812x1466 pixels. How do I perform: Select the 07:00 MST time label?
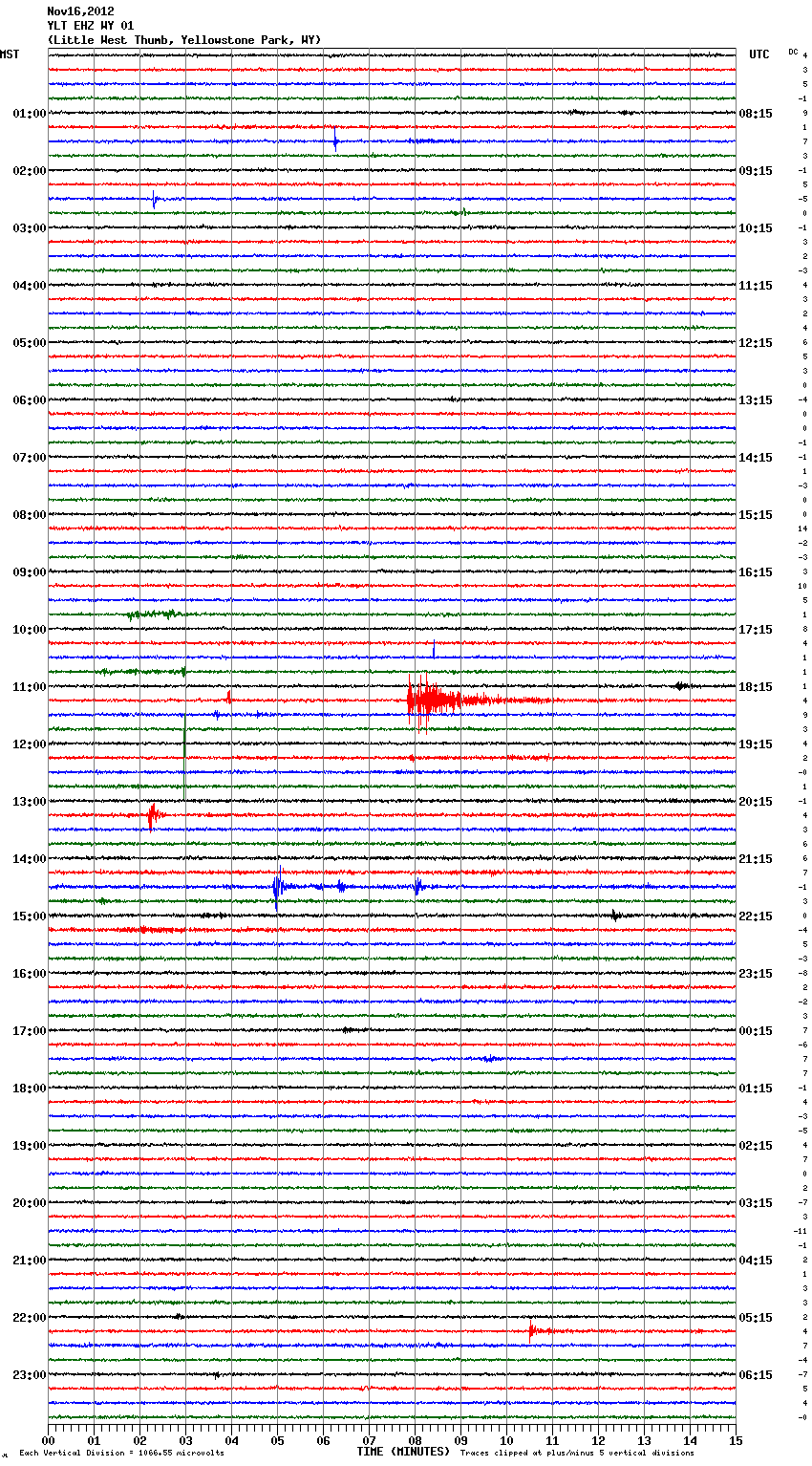tap(30, 458)
